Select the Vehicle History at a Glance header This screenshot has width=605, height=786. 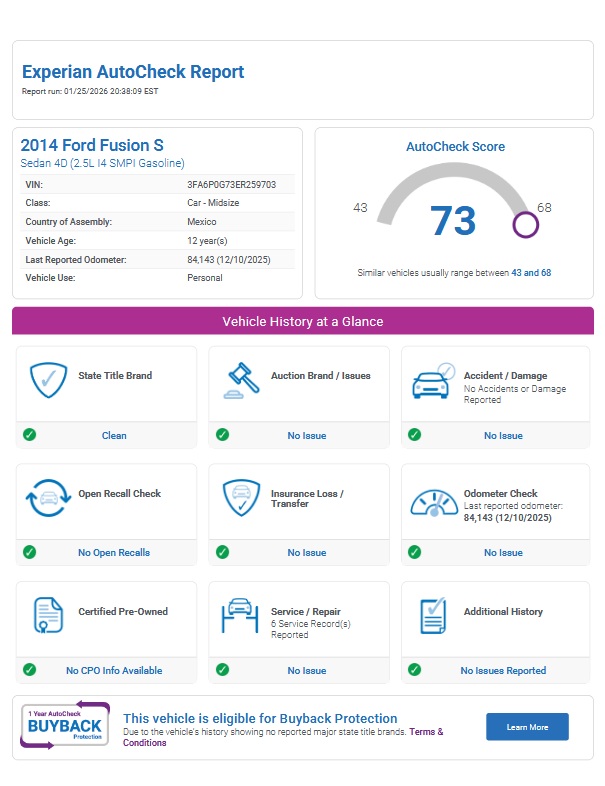(302, 322)
